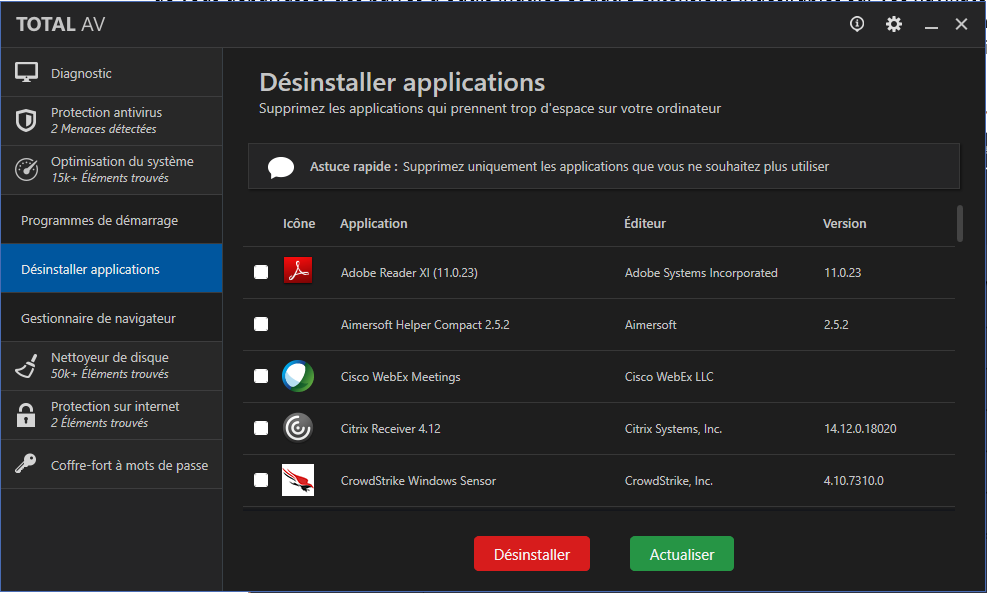The width and height of the screenshot is (987, 593).
Task: Select the Cisco WebEx Meetings checkbox
Action: coord(261,376)
